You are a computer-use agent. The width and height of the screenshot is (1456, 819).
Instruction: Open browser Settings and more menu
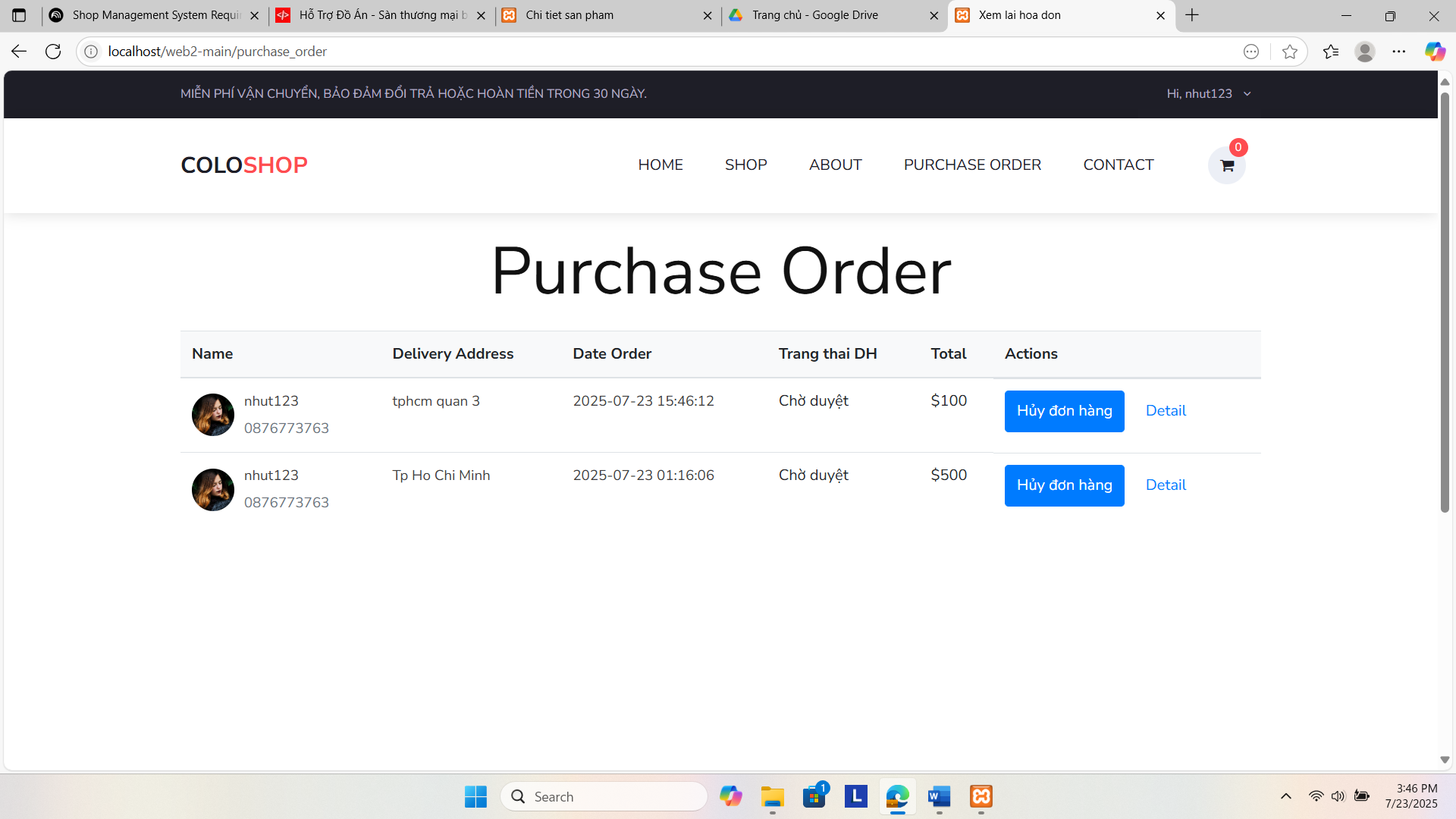[1398, 52]
